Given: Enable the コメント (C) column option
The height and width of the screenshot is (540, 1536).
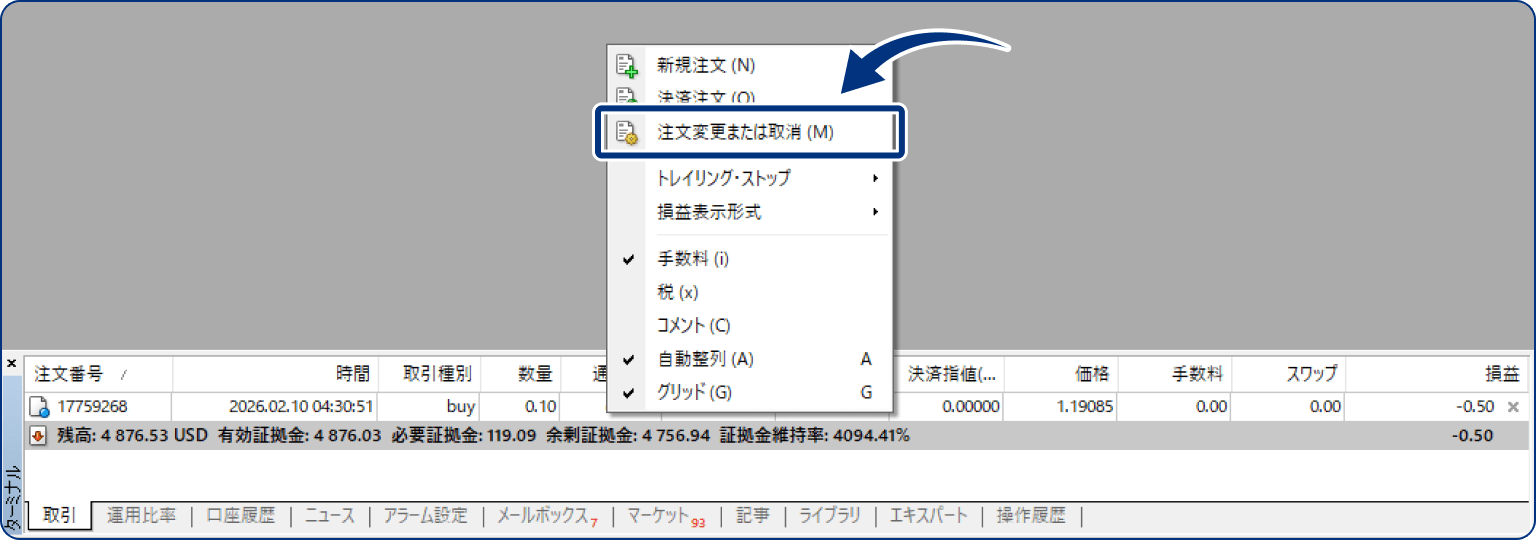Looking at the screenshot, I should [x=751, y=326].
